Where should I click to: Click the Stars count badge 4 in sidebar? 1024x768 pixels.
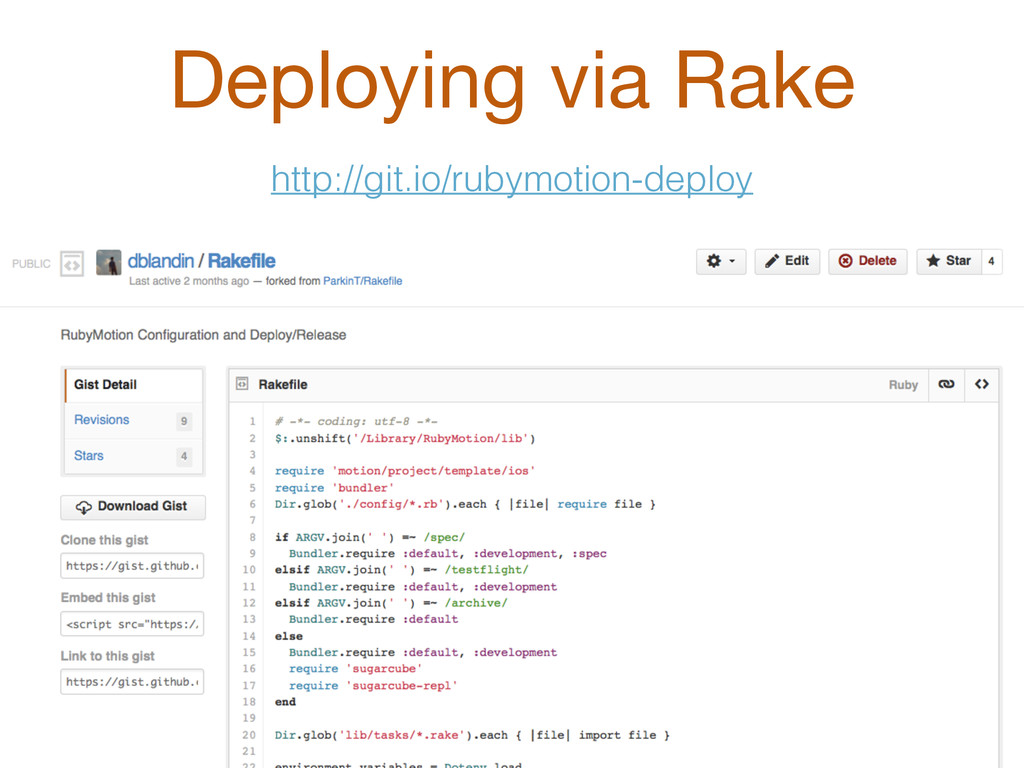[x=184, y=456]
